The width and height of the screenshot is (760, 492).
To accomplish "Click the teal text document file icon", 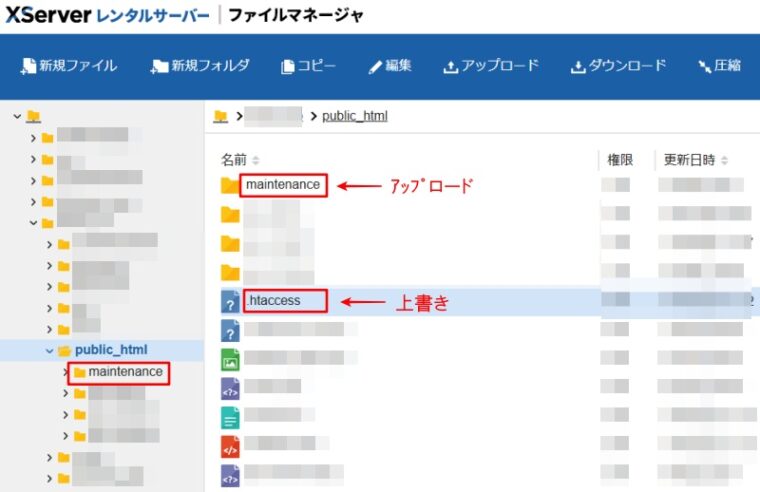I will [x=230, y=418].
